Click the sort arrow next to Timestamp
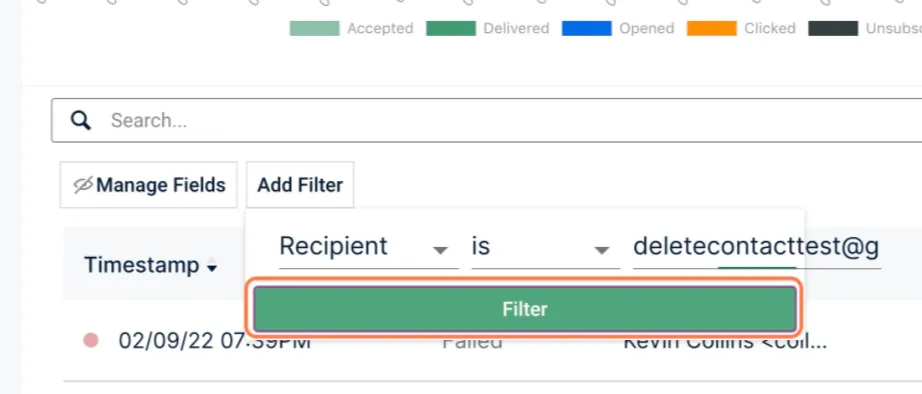 pyautogui.click(x=212, y=267)
